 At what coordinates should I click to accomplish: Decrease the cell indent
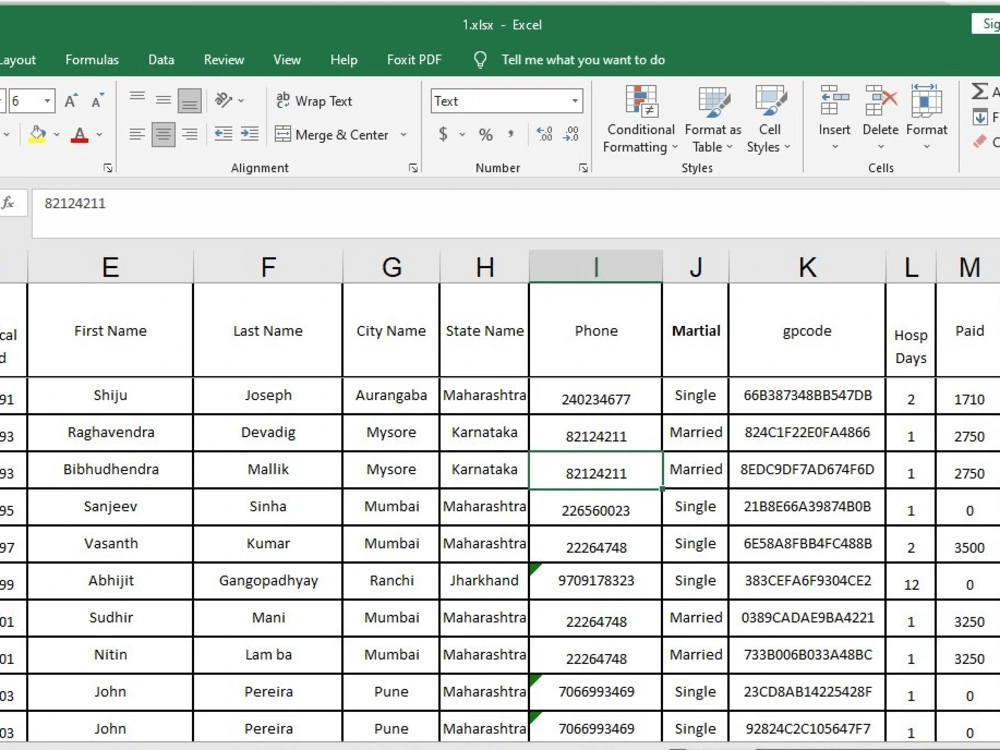pyautogui.click(x=223, y=135)
